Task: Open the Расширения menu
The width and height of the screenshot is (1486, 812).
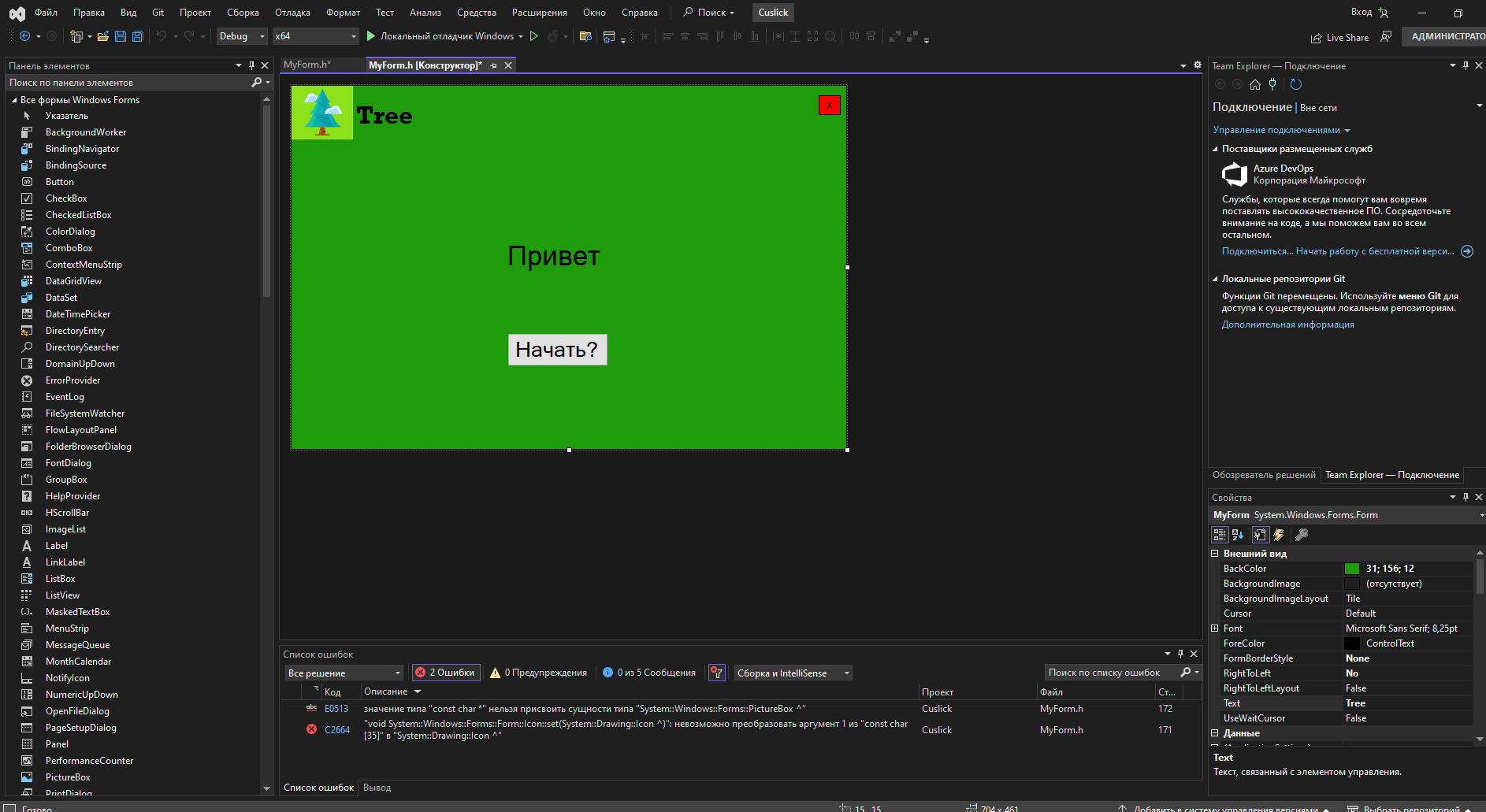Action: click(x=540, y=13)
